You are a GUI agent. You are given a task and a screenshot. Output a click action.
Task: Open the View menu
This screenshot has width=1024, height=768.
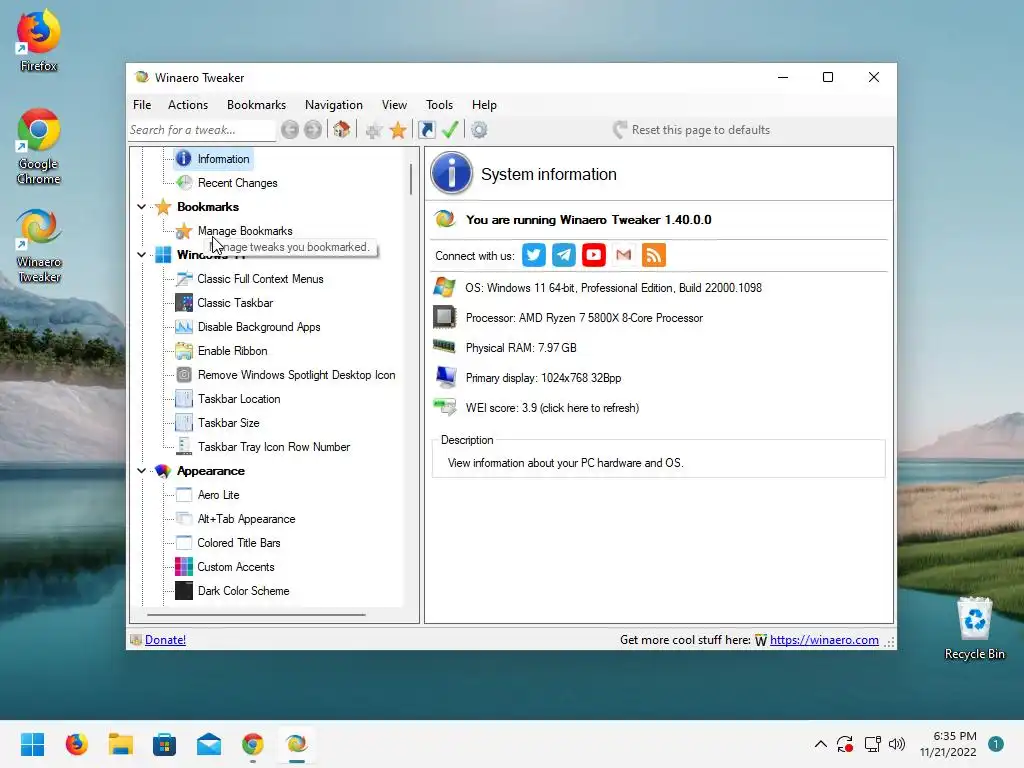(394, 104)
